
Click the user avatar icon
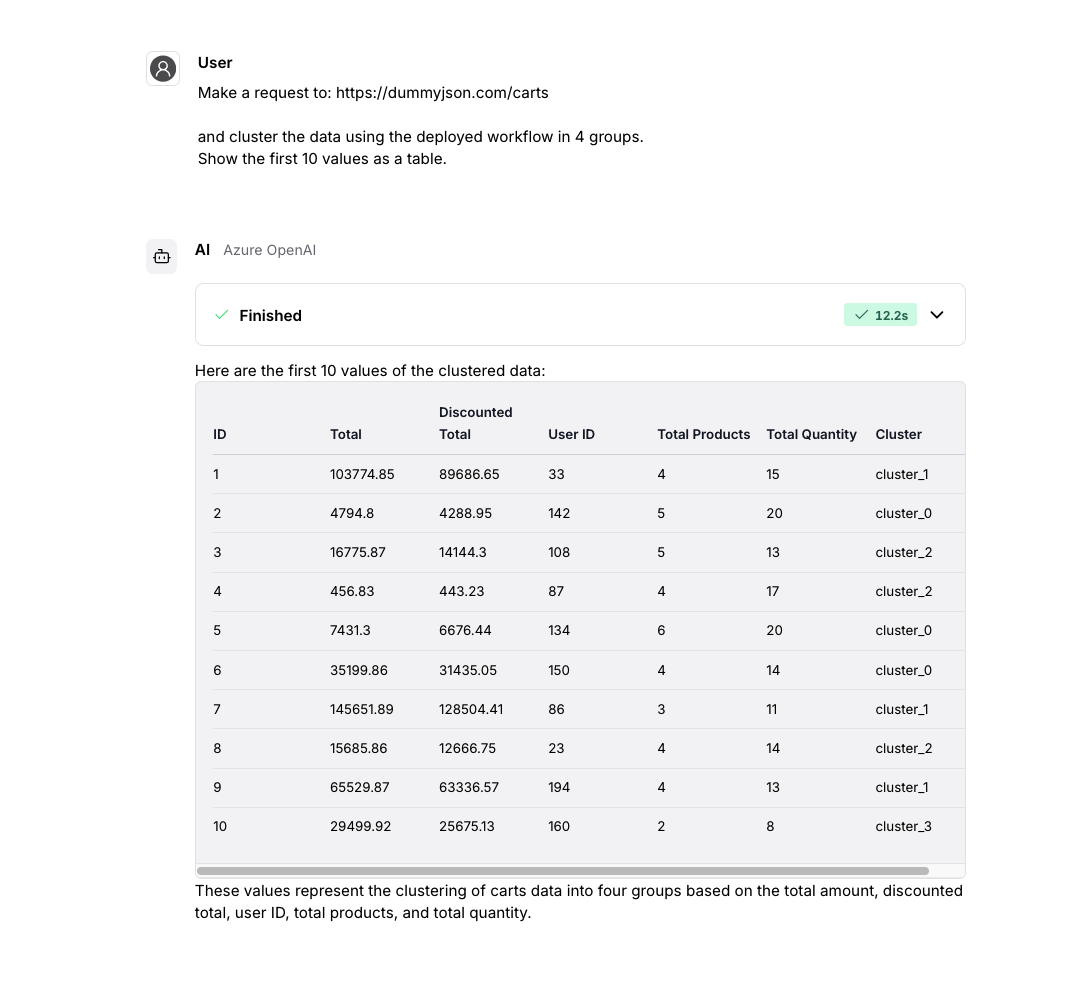(x=163, y=68)
